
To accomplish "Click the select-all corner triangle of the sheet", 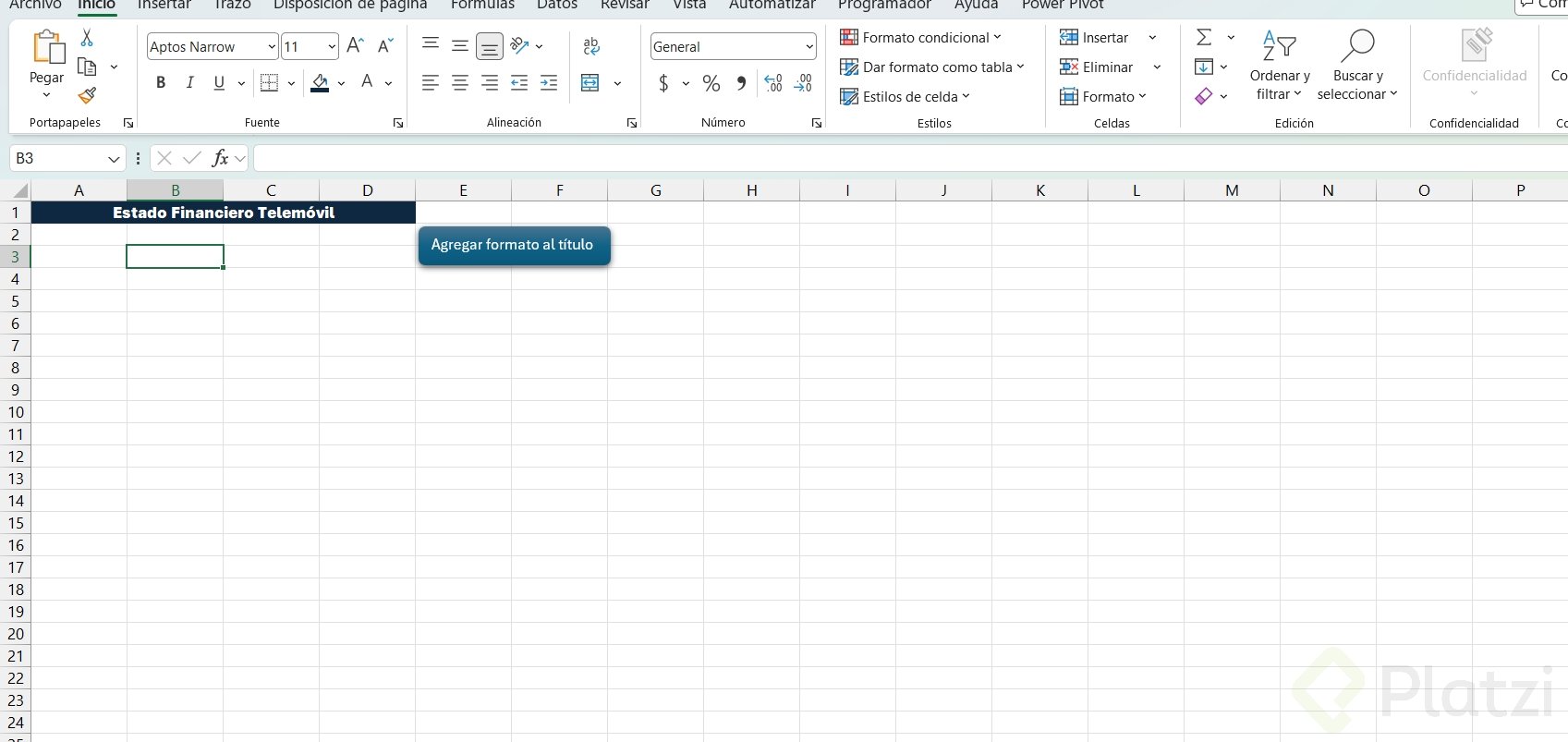I will [x=18, y=191].
